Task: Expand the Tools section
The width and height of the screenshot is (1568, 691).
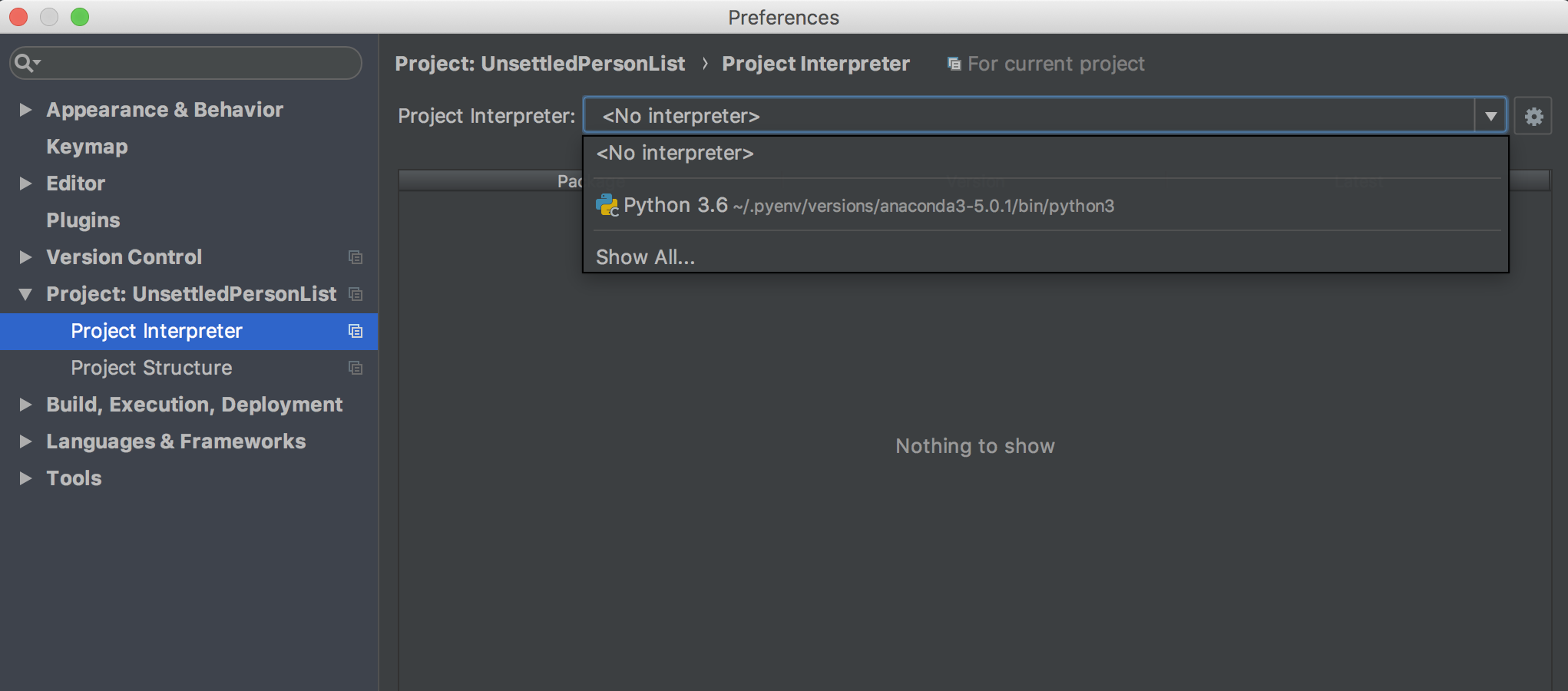Action: coord(25,478)
